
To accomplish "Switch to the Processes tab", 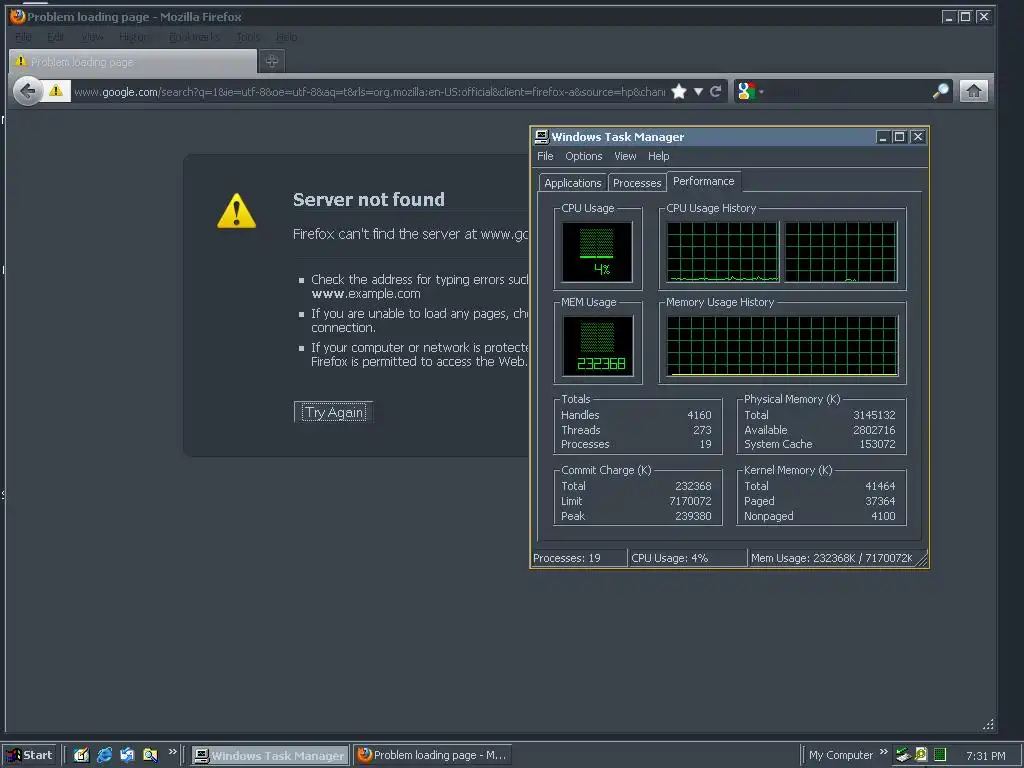I will click(x=637, y=183).
